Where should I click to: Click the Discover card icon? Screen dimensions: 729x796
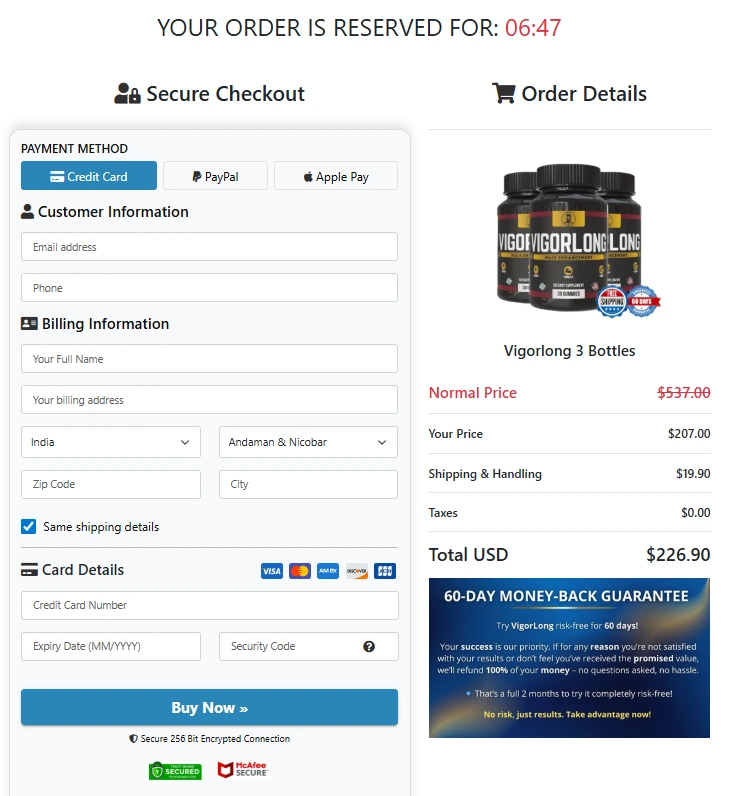coord(356,571)
